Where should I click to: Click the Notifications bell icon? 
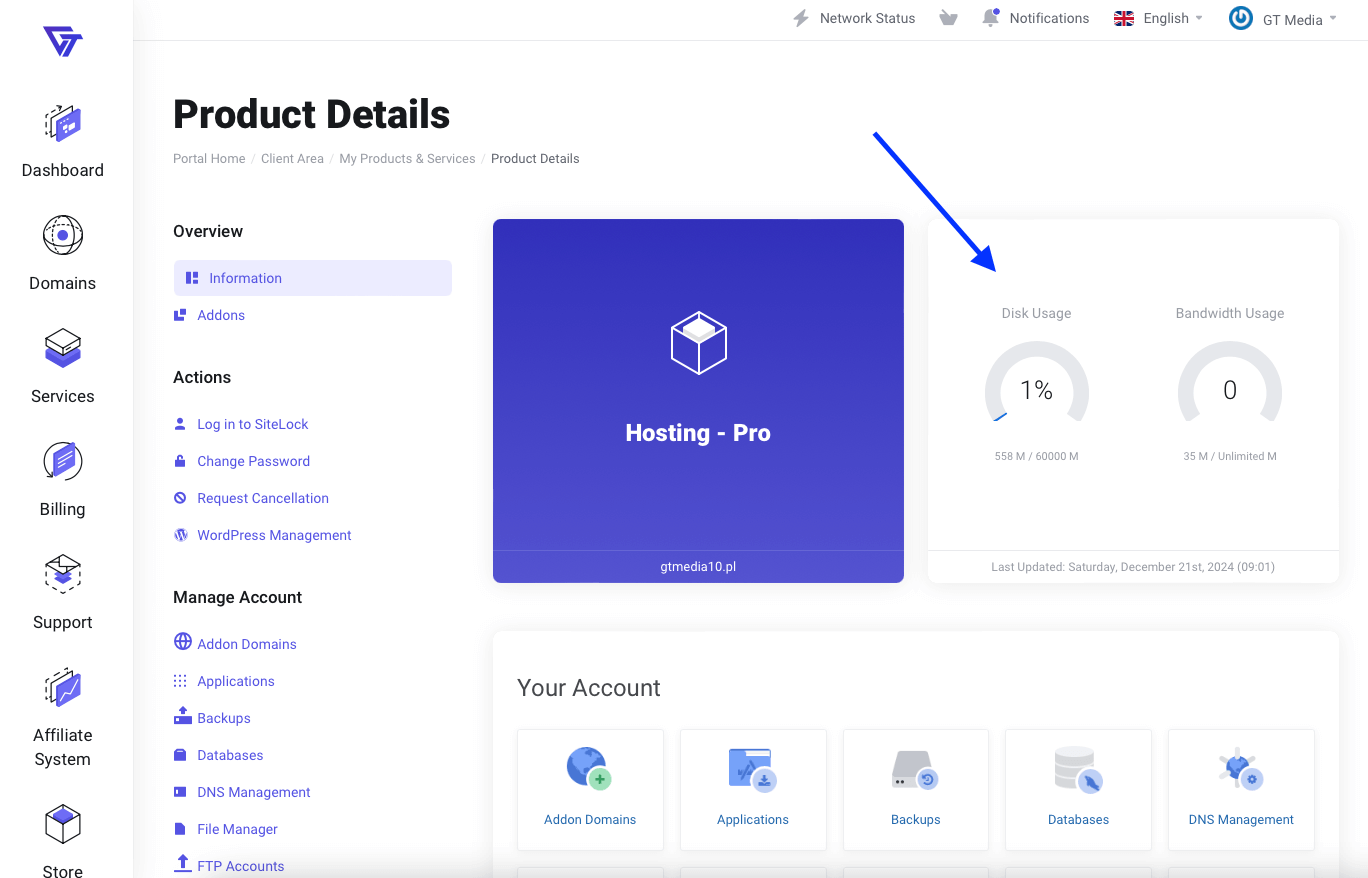(x=991, y=17)
